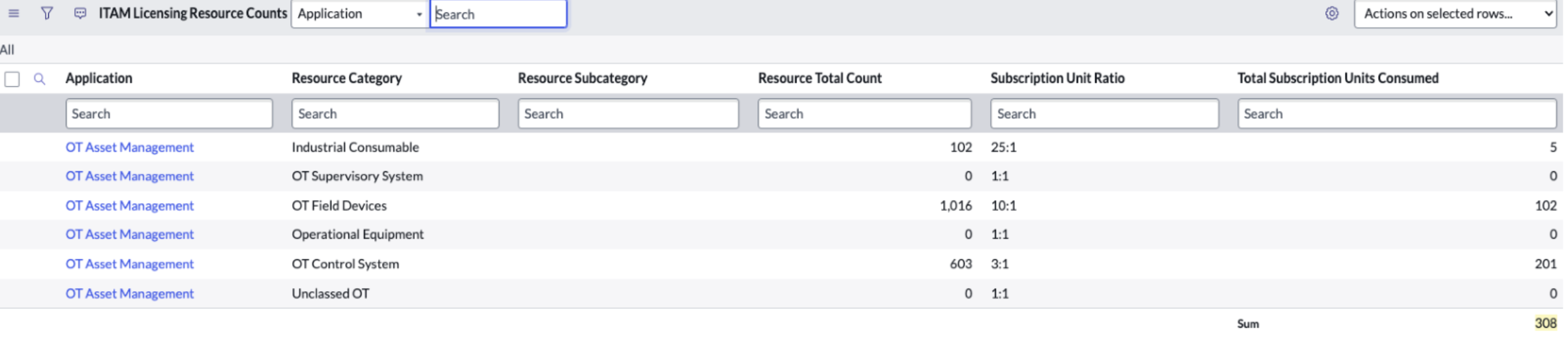The width and height of the screenshot is (1568, 348).
Task: Select the ITAM Licensing Resource Counts title
Action: coord(193,13)
